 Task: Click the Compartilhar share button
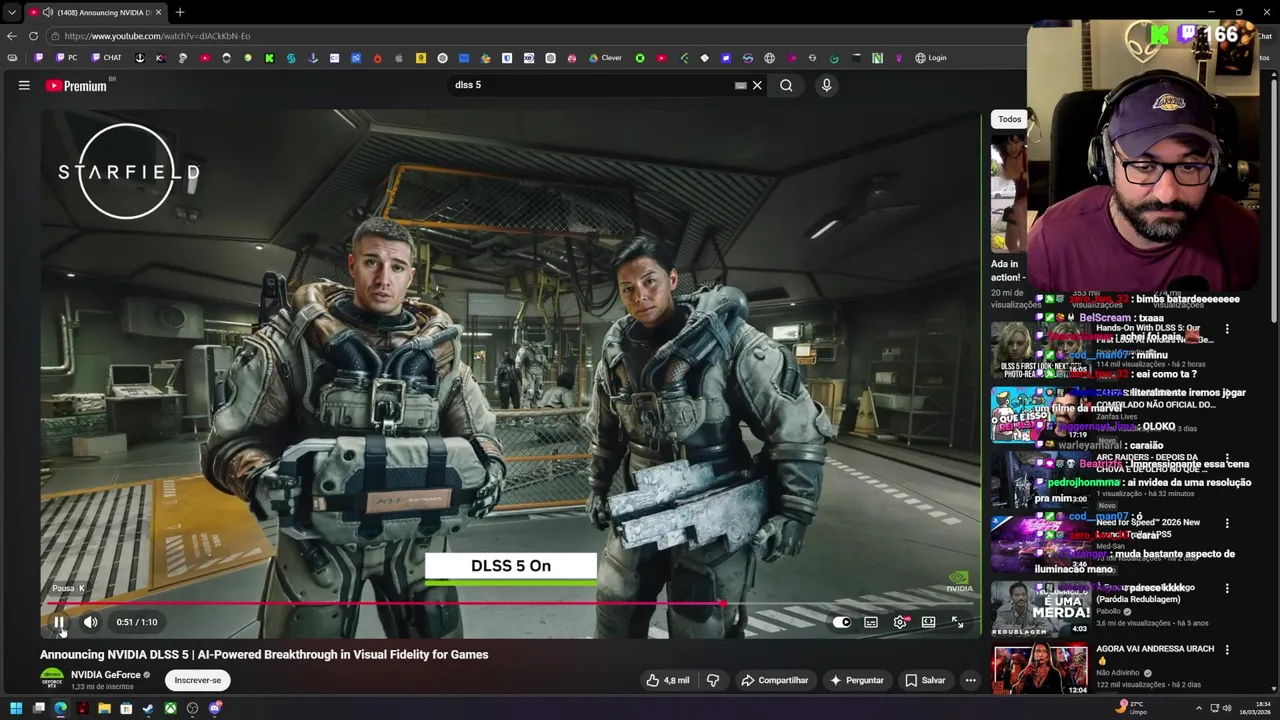[774, 680]
